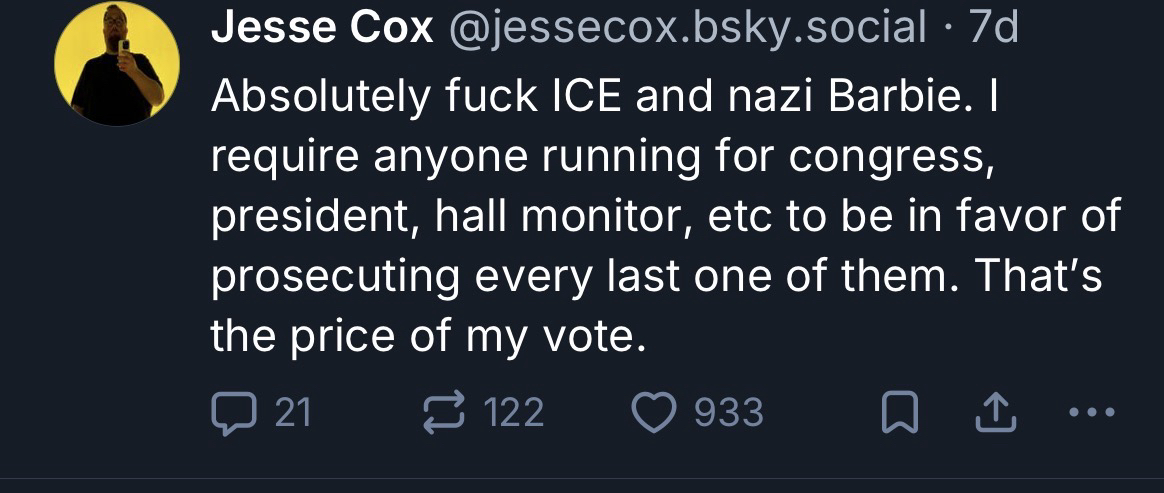Click the 7d timestamp
The image size is (1164, 493).
[x=994, y=30]
